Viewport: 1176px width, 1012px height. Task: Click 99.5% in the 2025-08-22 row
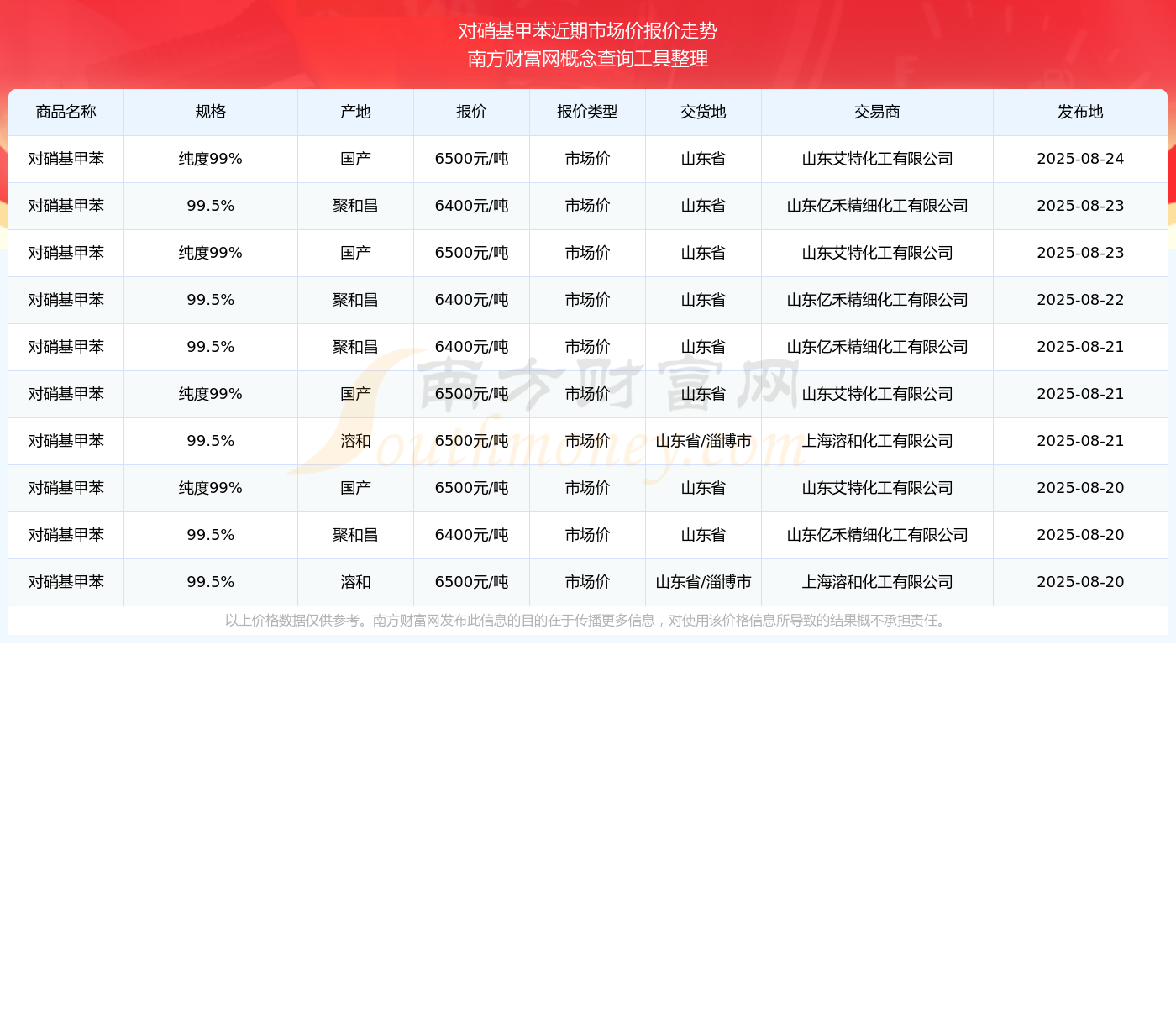pyautogui.click(x=211, y=300)
